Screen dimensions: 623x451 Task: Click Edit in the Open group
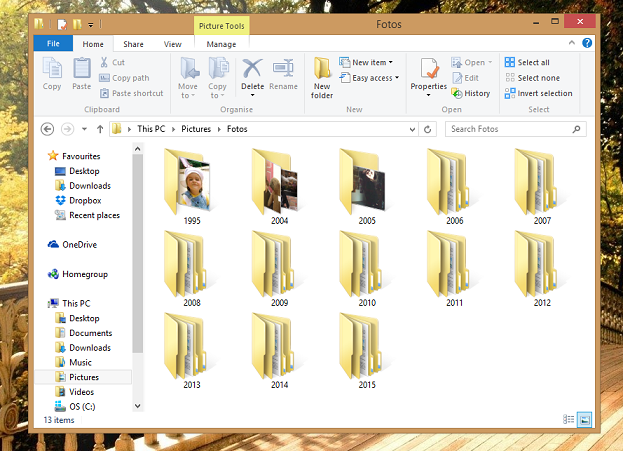pos(465,78)
